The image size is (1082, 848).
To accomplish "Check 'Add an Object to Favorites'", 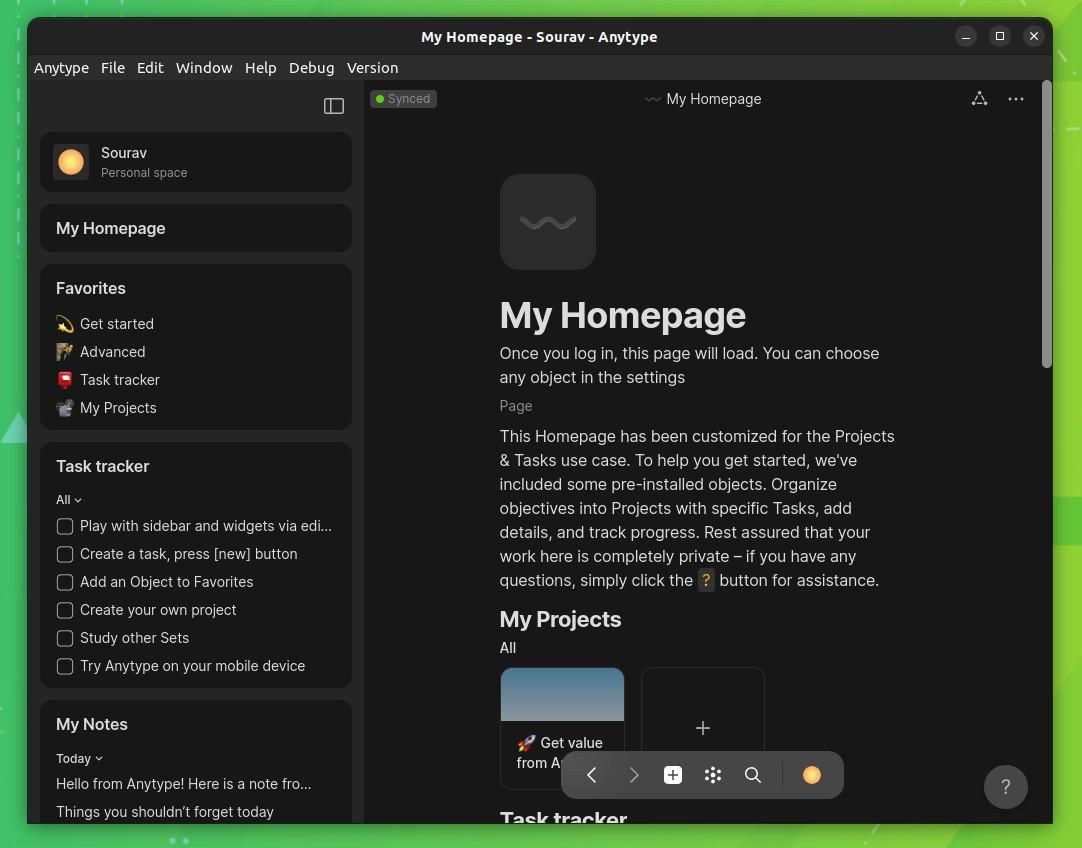I will tap(65, 582).
